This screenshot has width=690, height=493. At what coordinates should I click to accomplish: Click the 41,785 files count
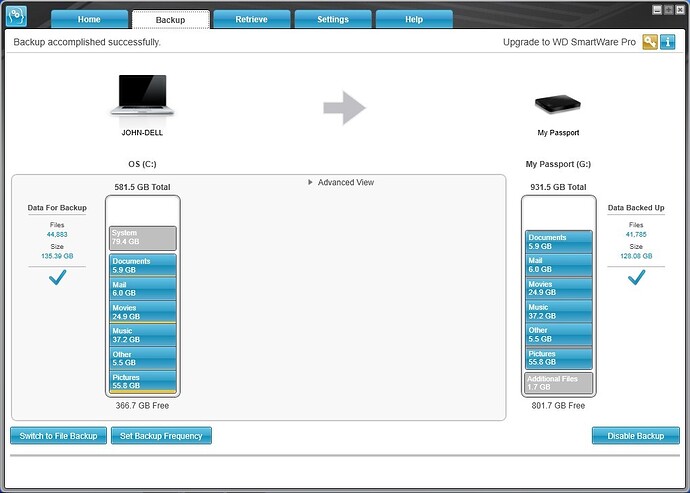pos(636,235)
